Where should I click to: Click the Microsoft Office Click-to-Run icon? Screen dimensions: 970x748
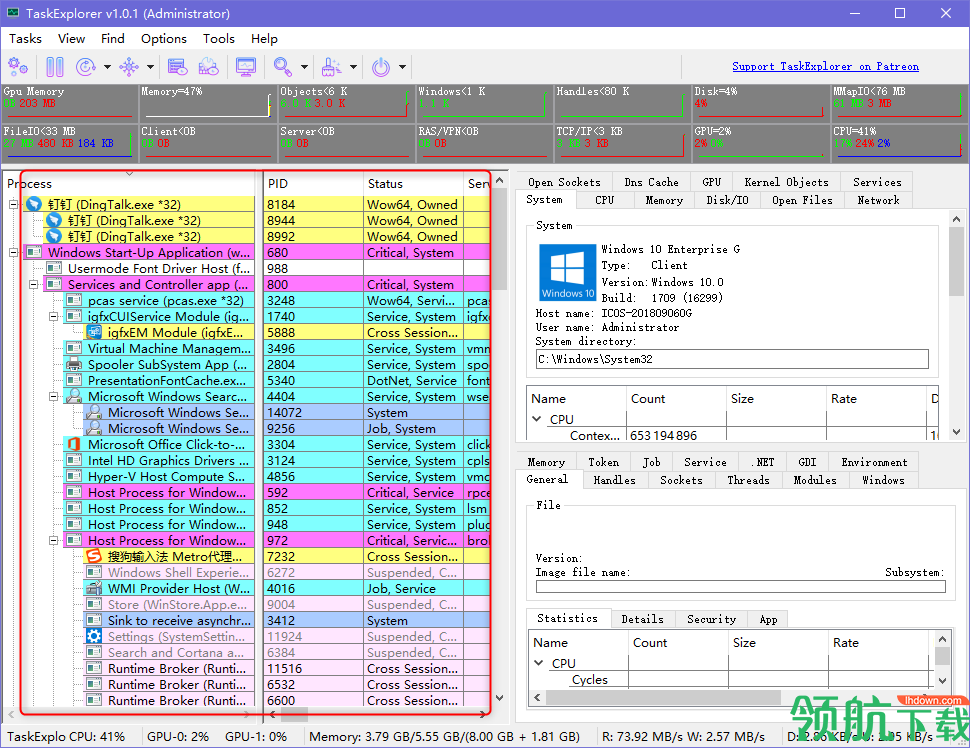tap(74, 444)
